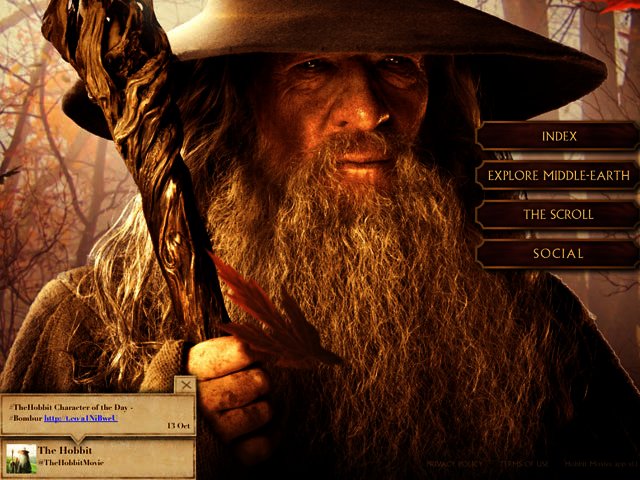Click the @TheHobbitMovie Twitter handle

71,463
